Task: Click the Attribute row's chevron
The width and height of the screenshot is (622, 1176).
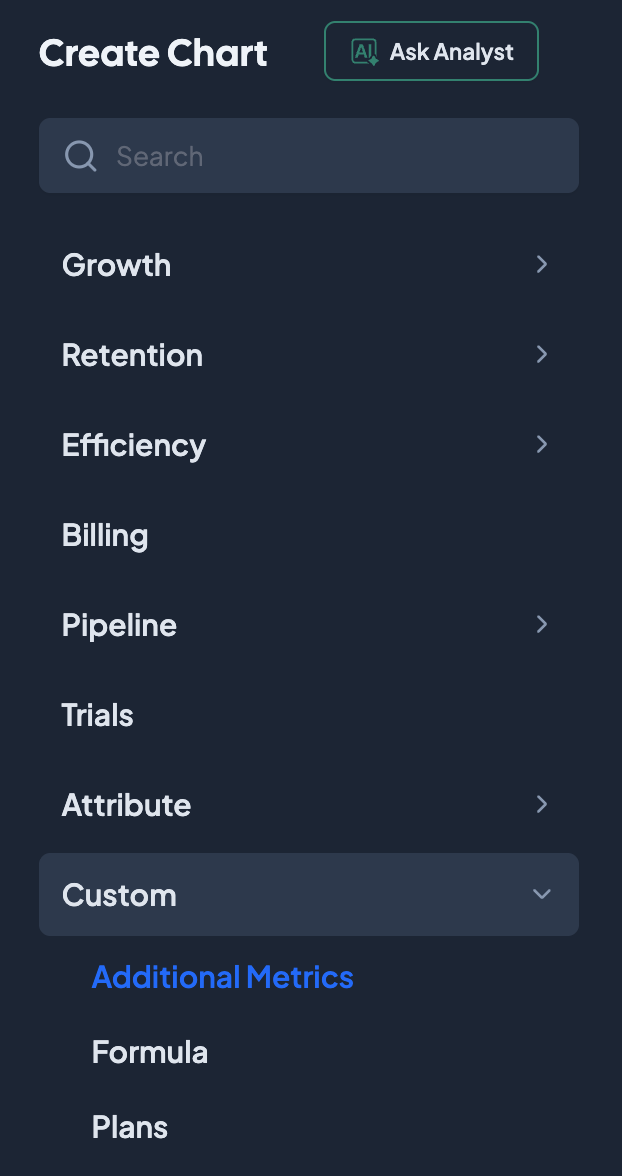Action: tap(541, 804)
